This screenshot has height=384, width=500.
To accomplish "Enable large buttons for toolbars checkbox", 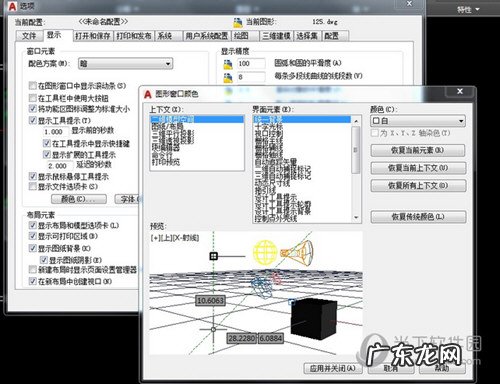I will click(32, 98).
